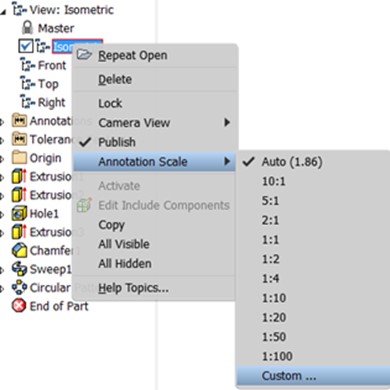Click the Annotations folder icon
Screen dimensions: 390x390
click(x=19, y=121)
